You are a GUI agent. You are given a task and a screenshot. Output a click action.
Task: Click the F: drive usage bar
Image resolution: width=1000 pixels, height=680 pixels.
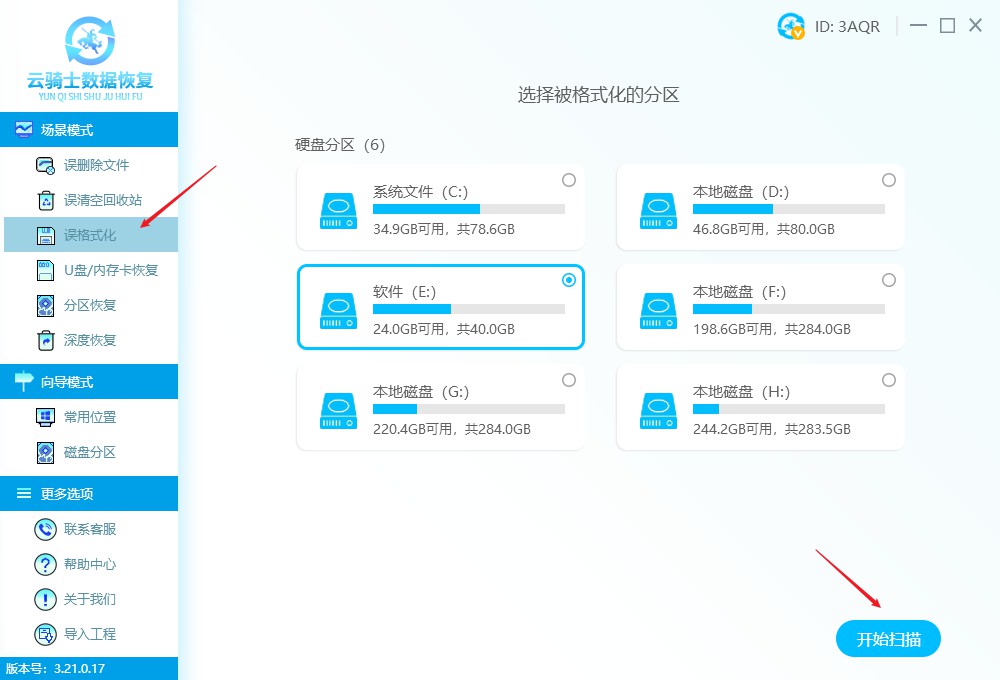pyautogui.click(x=789, y=309)
